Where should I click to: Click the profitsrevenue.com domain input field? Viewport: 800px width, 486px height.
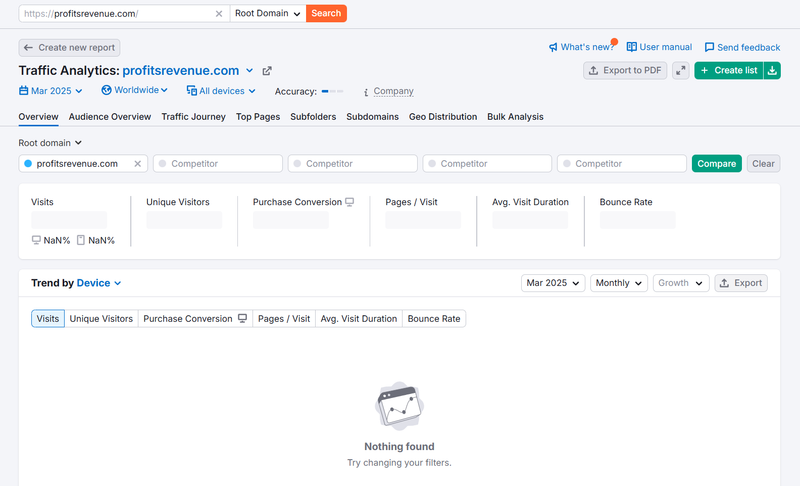tap(83, 164)
